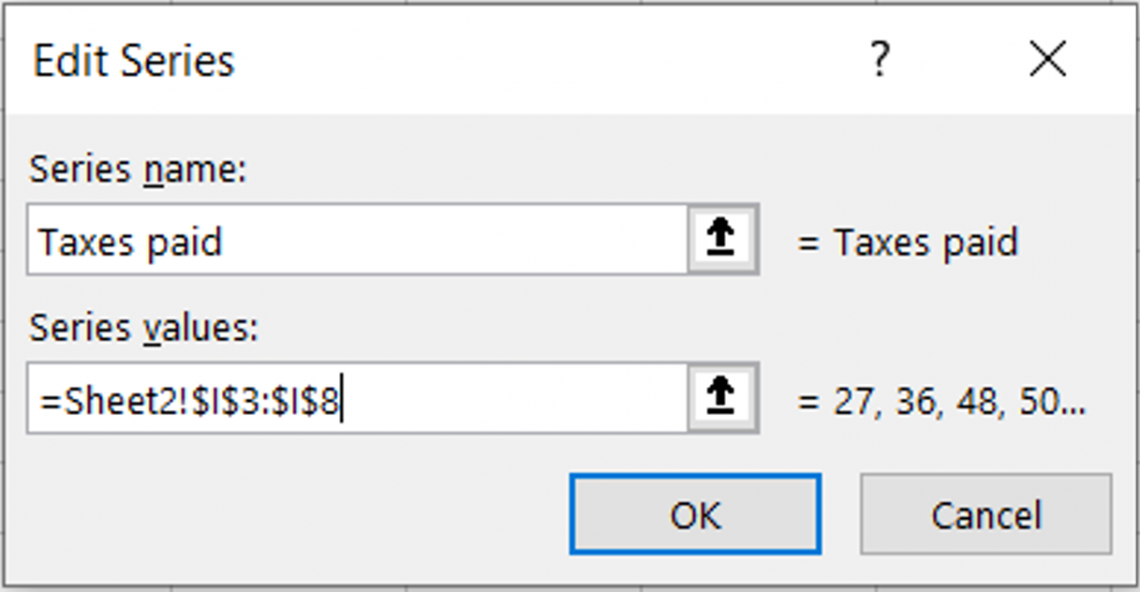Image resolution: width=1140 pixels, height=592 pixels.
Task: Click the collapse dialog icon for Series name
Action: [722, 240]
